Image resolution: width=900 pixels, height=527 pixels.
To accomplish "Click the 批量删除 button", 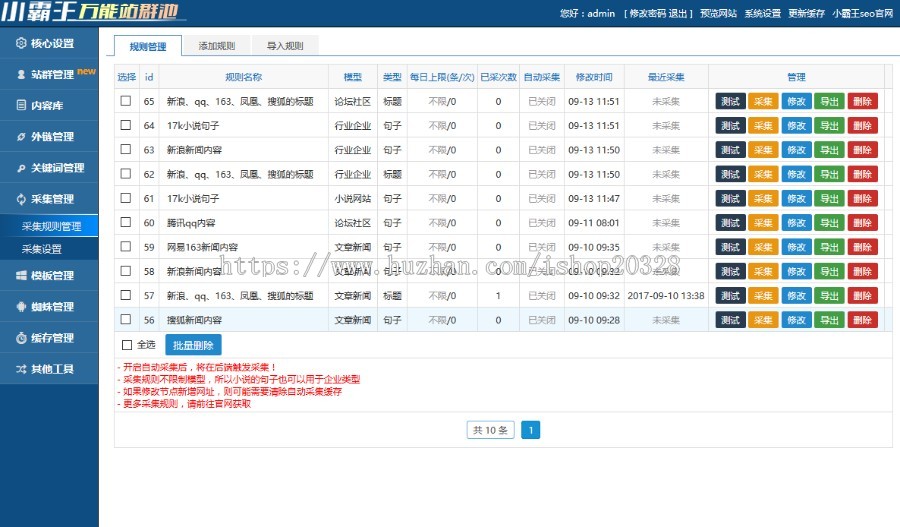I will (193, 345).
